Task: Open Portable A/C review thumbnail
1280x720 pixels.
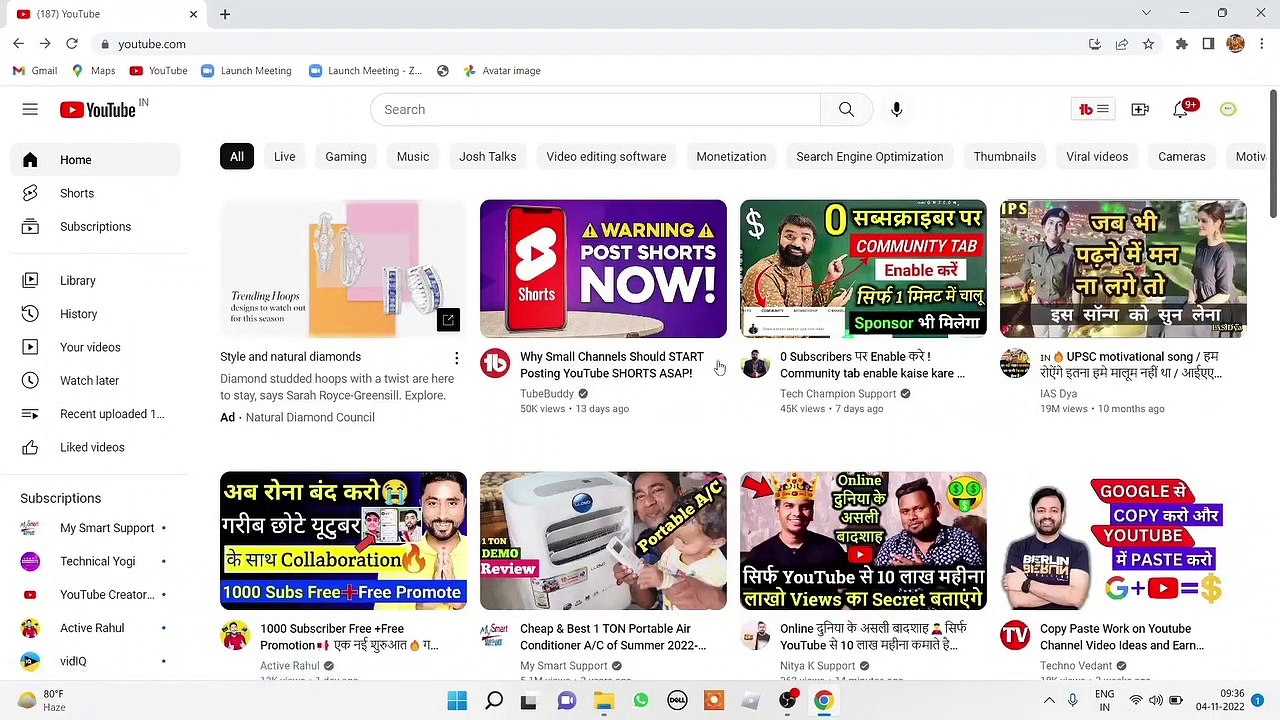Action: pyautogui.click(x=603, y=541)
